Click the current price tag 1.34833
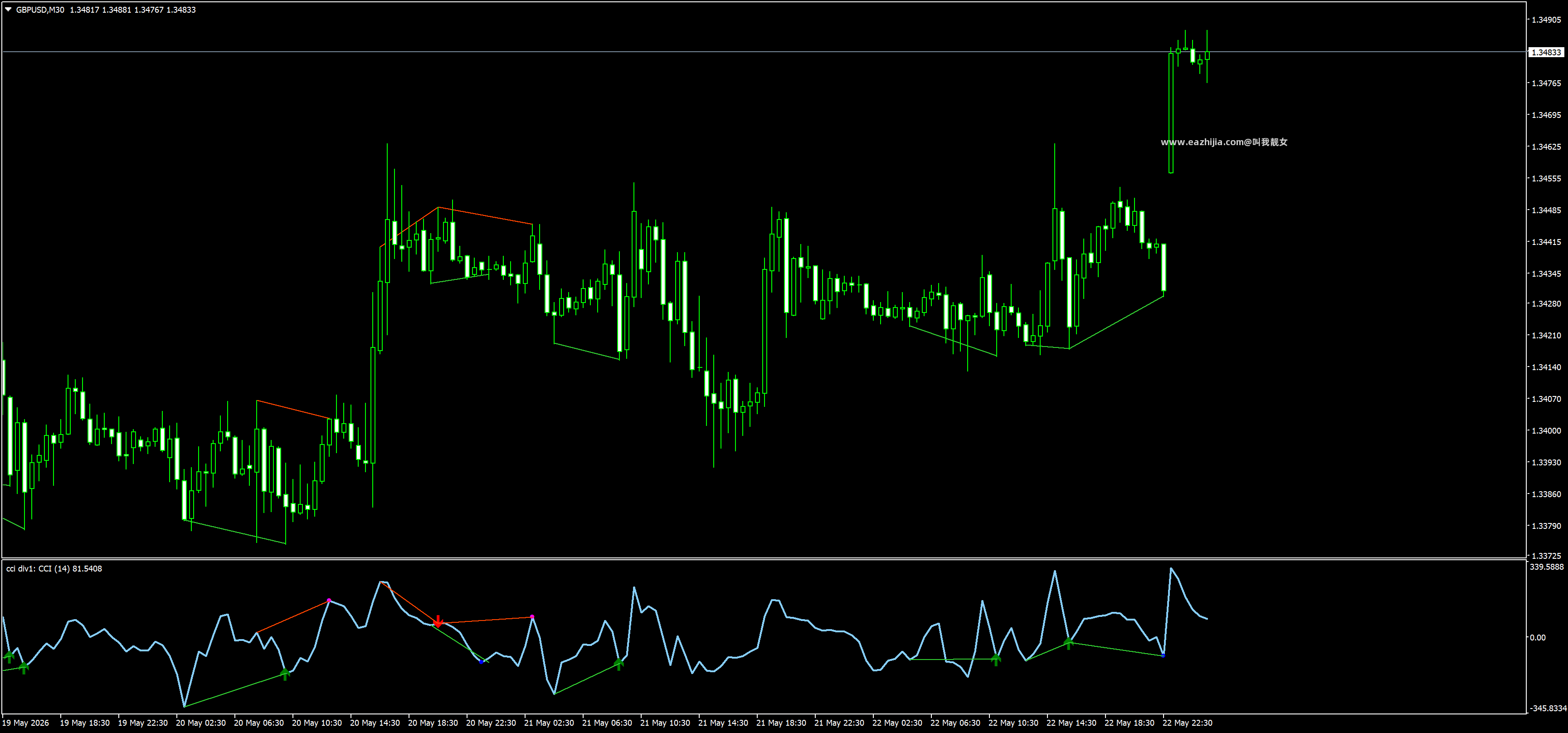The height and width of the screenshot is (733, 1568). pos(1545,52)
